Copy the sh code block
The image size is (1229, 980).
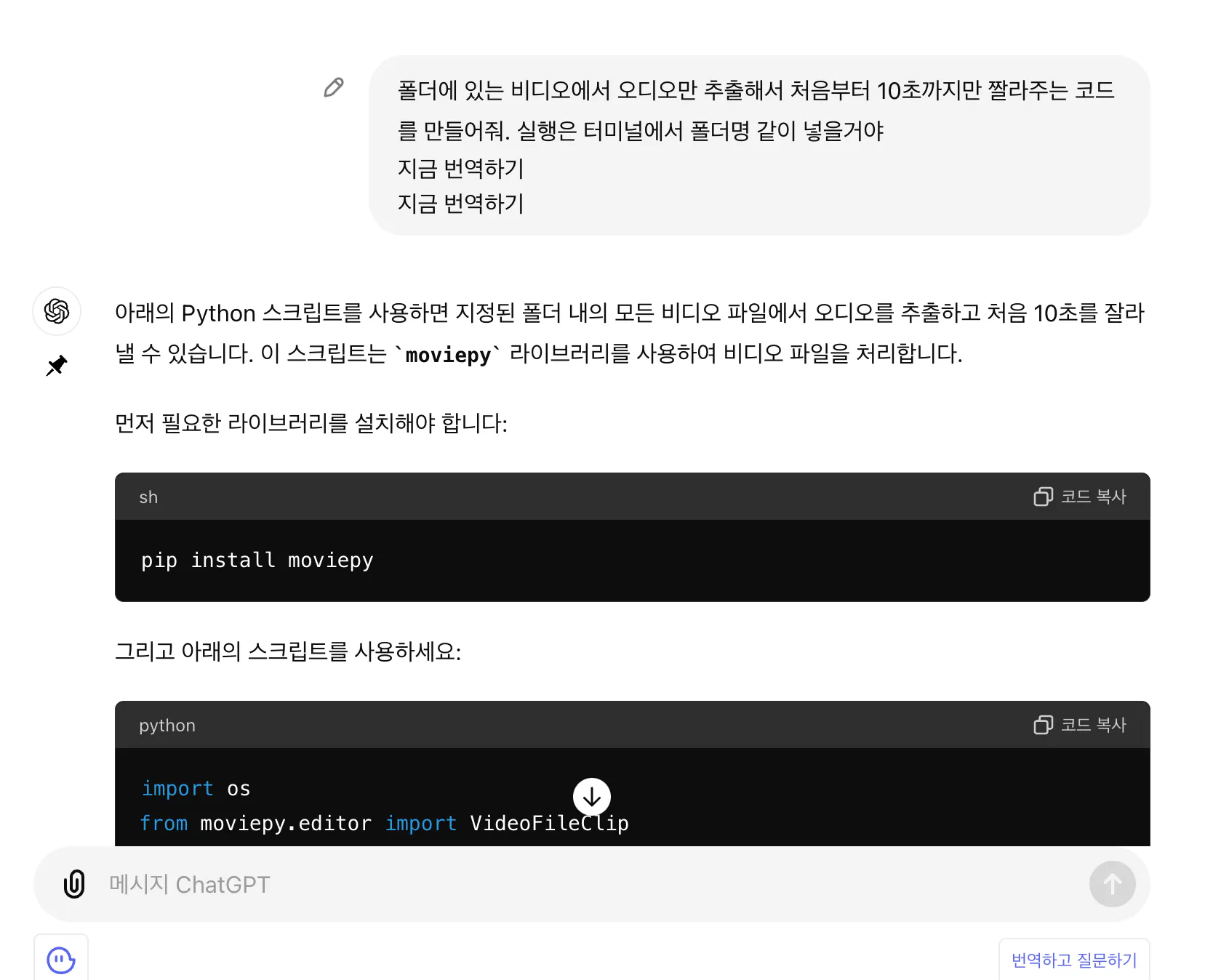1079,497
